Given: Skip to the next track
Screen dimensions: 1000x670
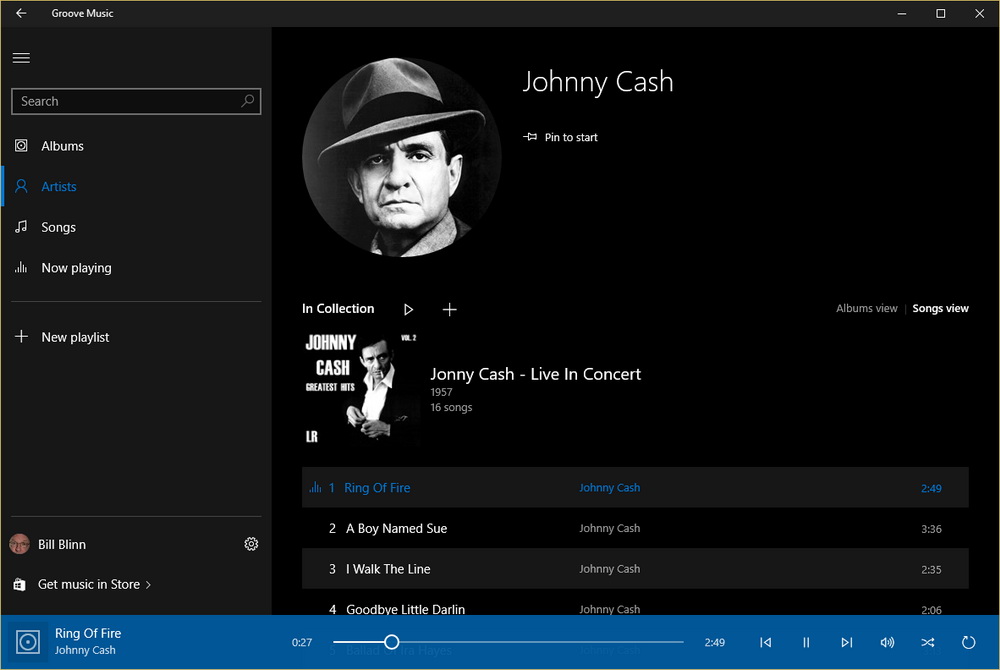Looking at the screenshot, I should 846,642.
